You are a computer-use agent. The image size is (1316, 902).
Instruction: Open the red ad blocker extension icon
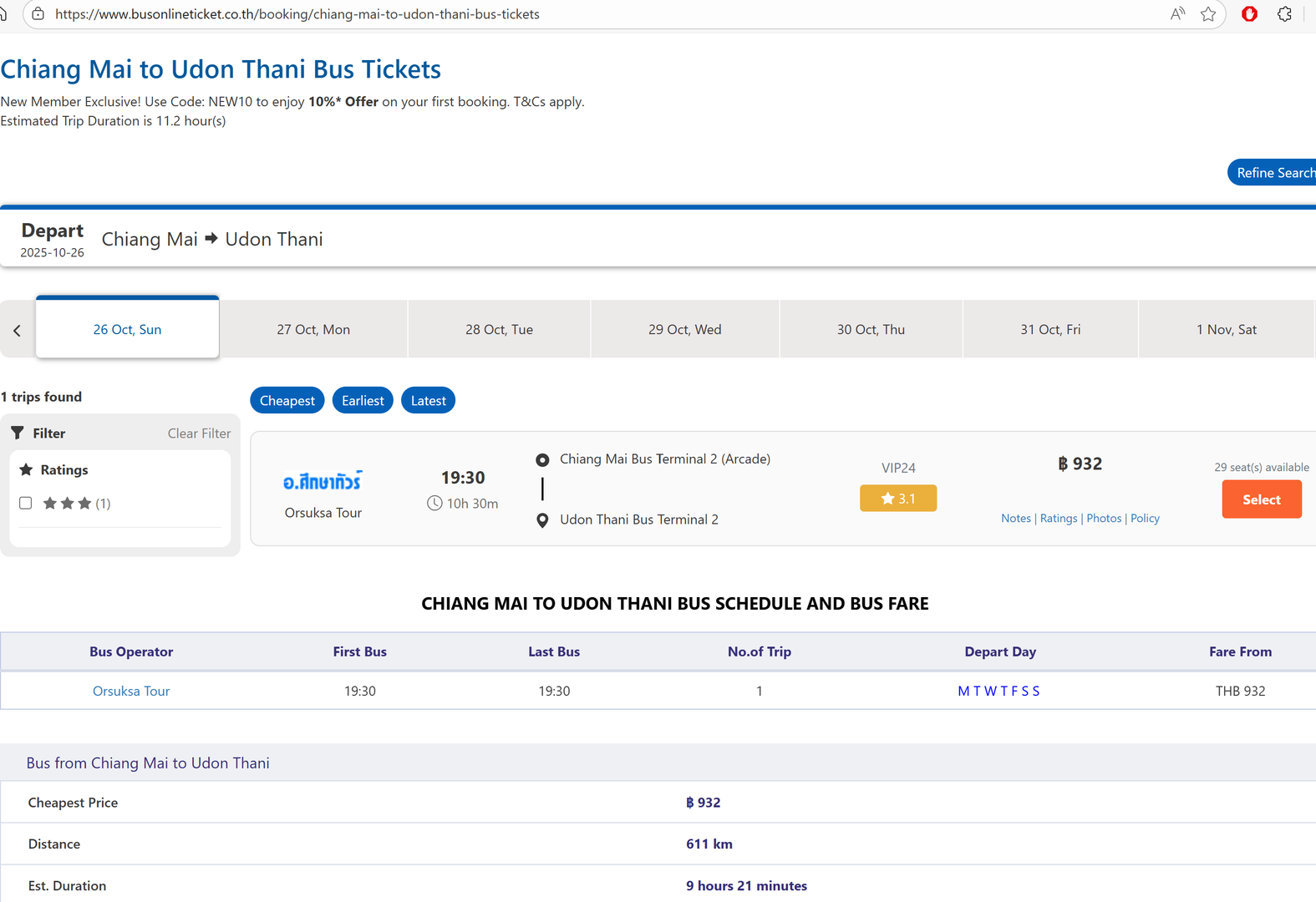click(1249, 14)
